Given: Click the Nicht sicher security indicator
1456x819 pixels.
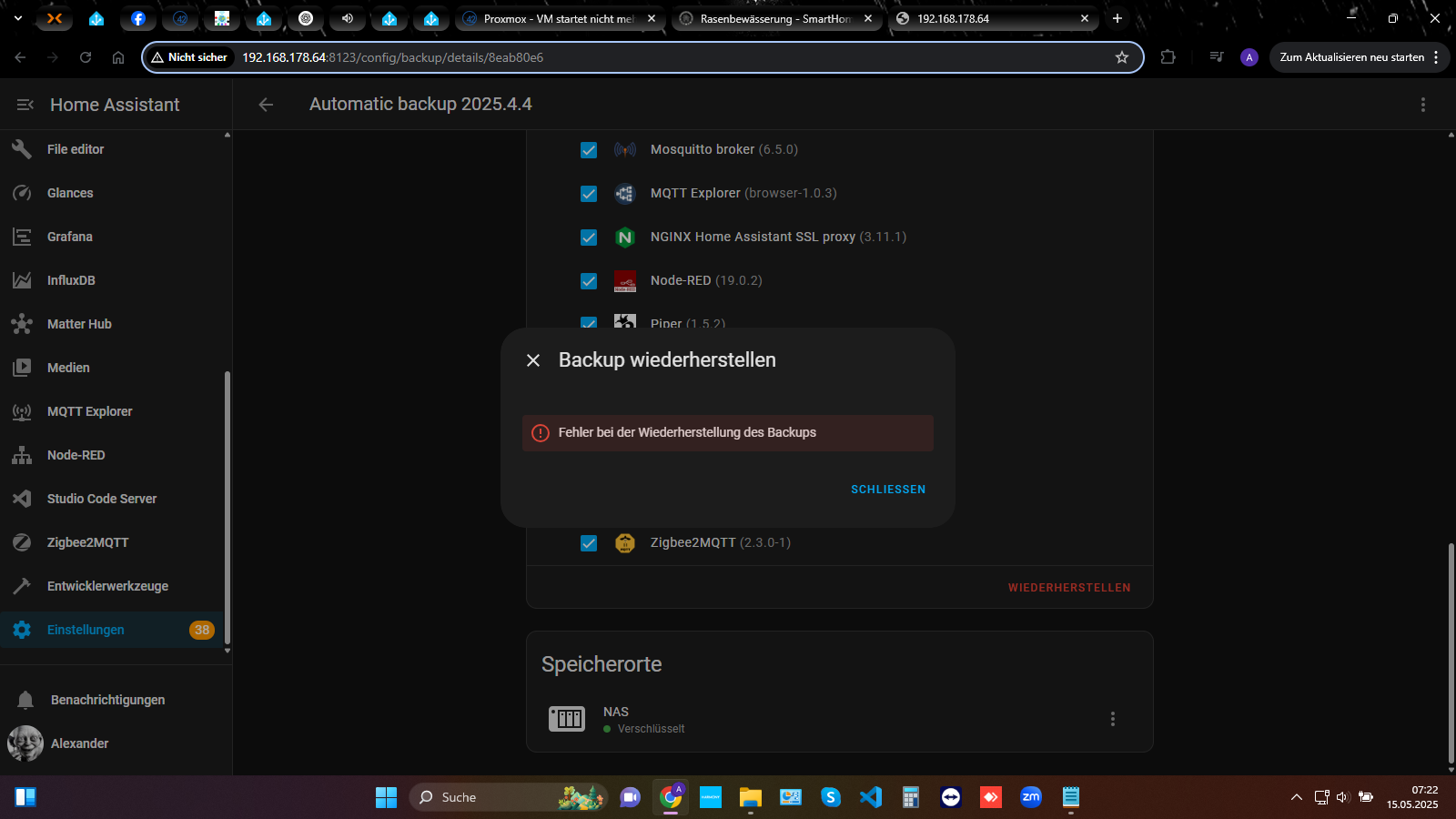Looking at the screenshot, I should pyautogui.click(x=189, y=57).
